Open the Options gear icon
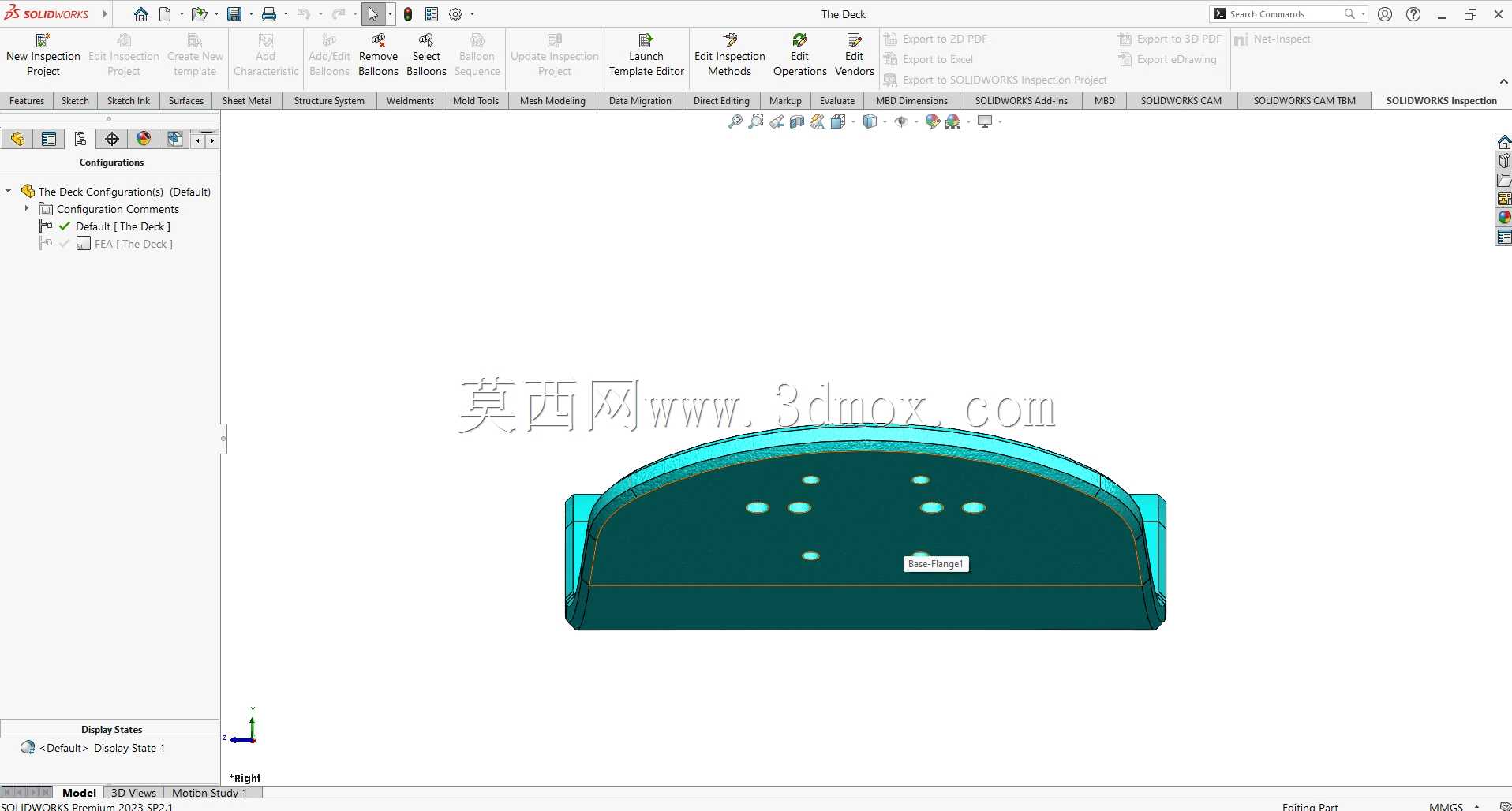This screenshot has width=1512, height=811. tap(455, 14)
